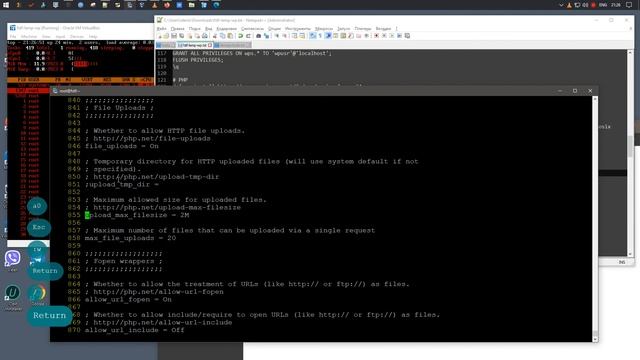Toggle Synchronize Vertical Scrolling in Notepad++

294,36
